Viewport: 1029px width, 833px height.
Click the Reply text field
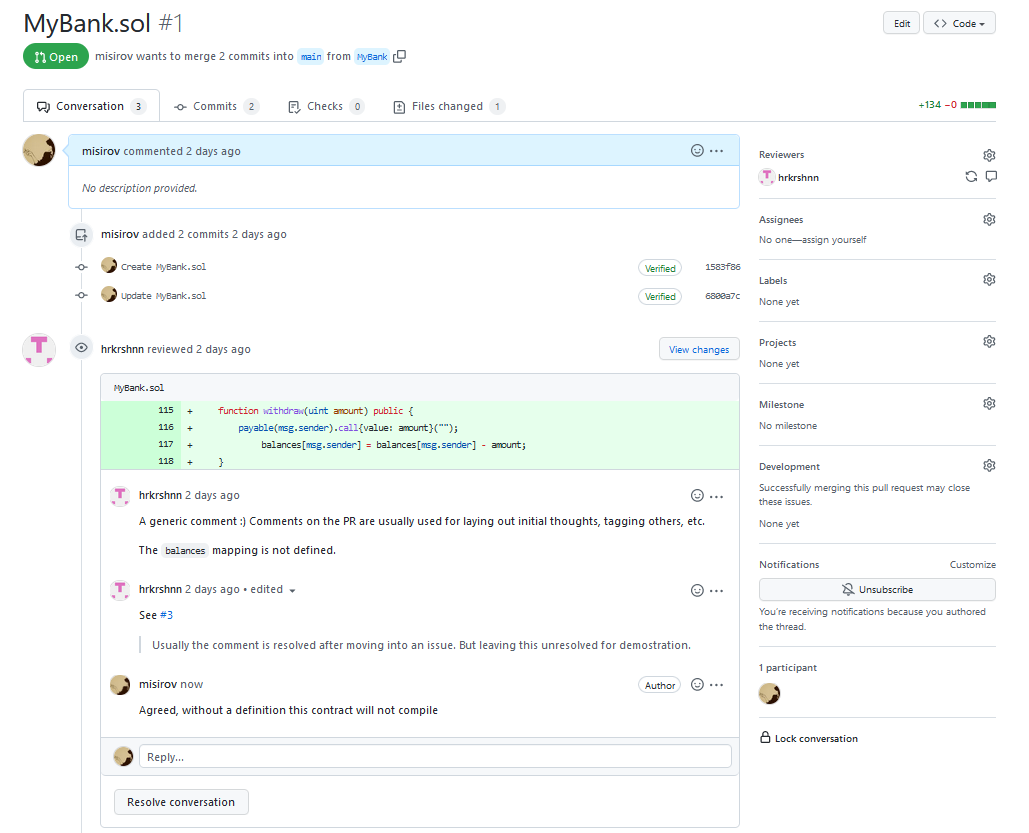[x=435, y=757]
